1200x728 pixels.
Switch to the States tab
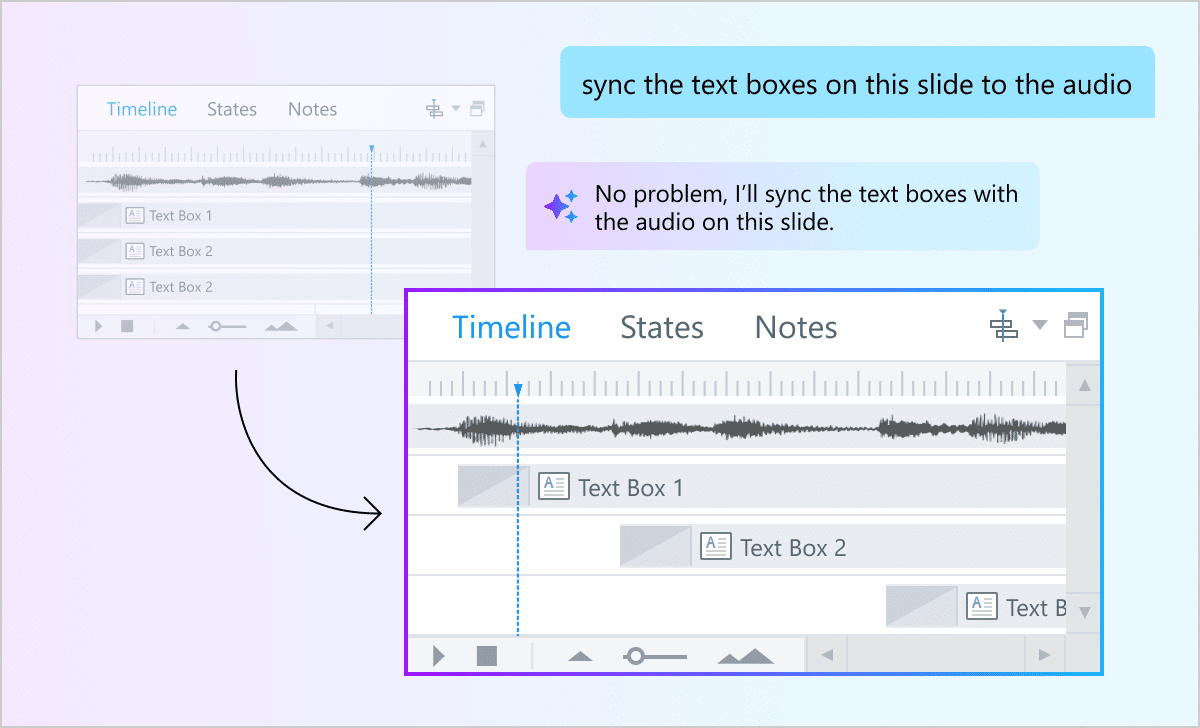click(661, 327)
